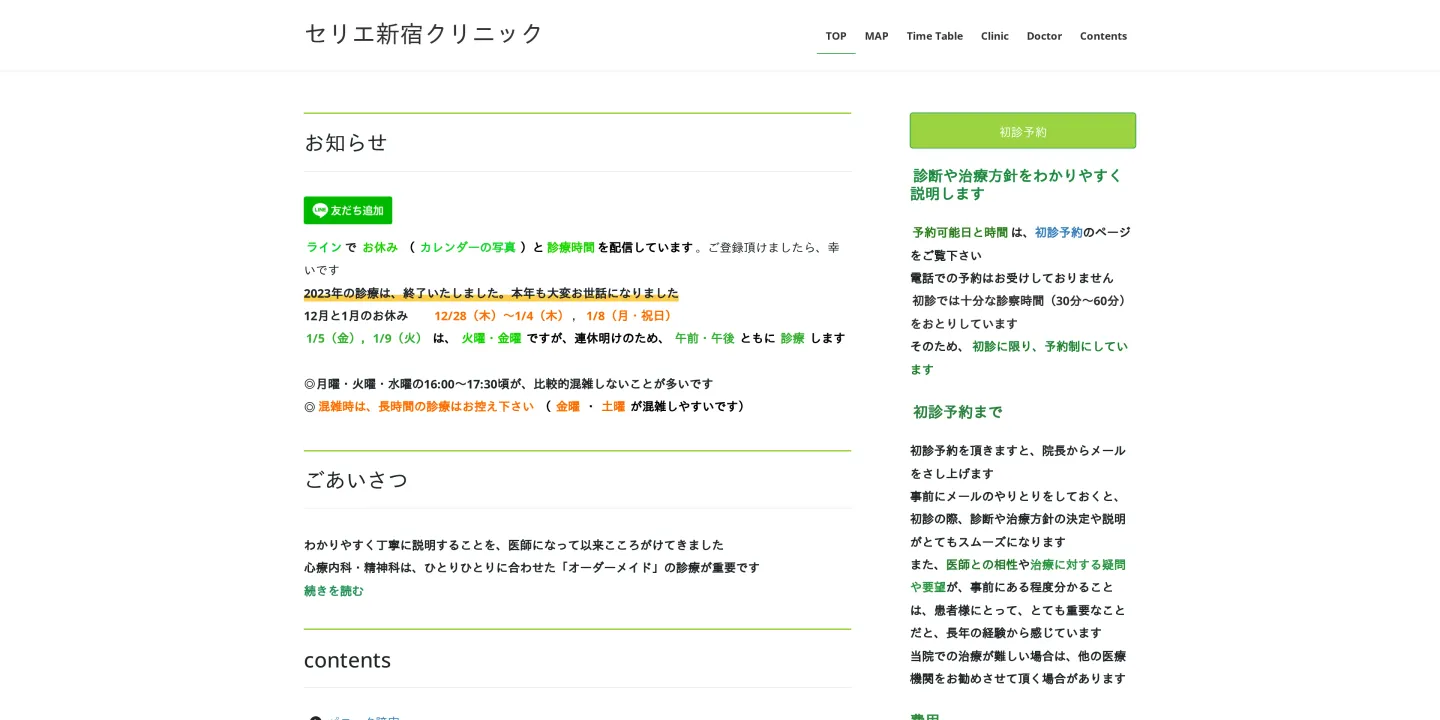Click the LINE icon on the 友だち追加 button

click(320, 210)
